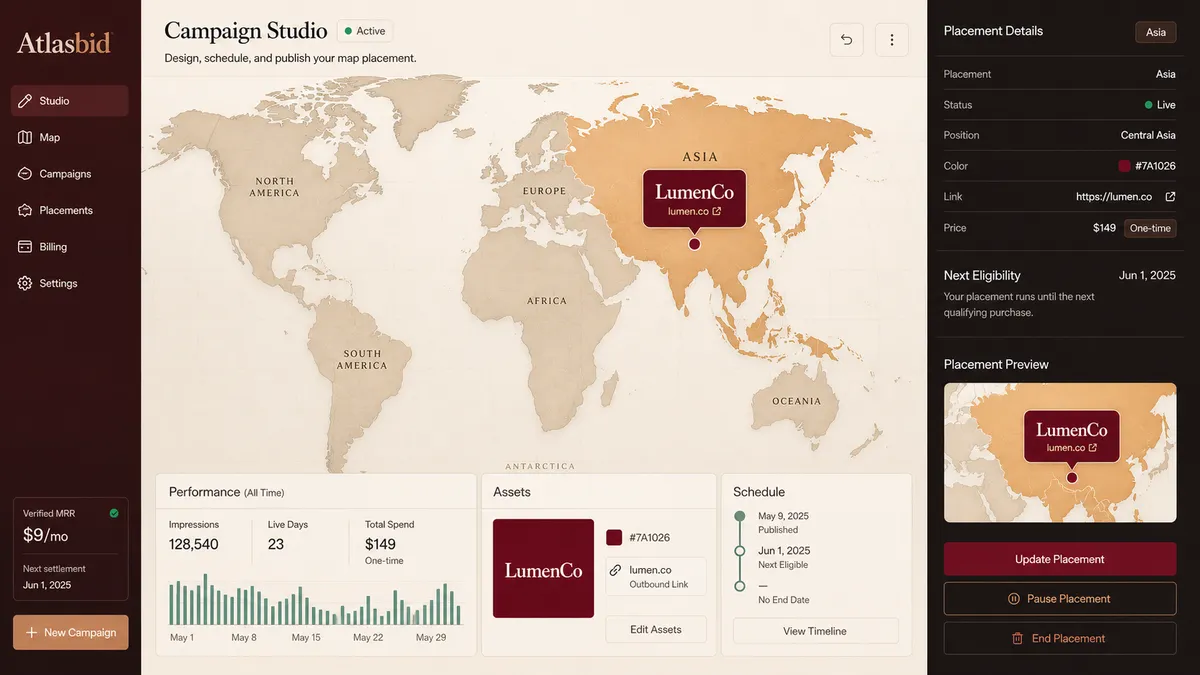Viewport: 1200px width, 675px height.
Task: Click the Live Days value 23
Action: pyautogui.click(x=276, y=545)
